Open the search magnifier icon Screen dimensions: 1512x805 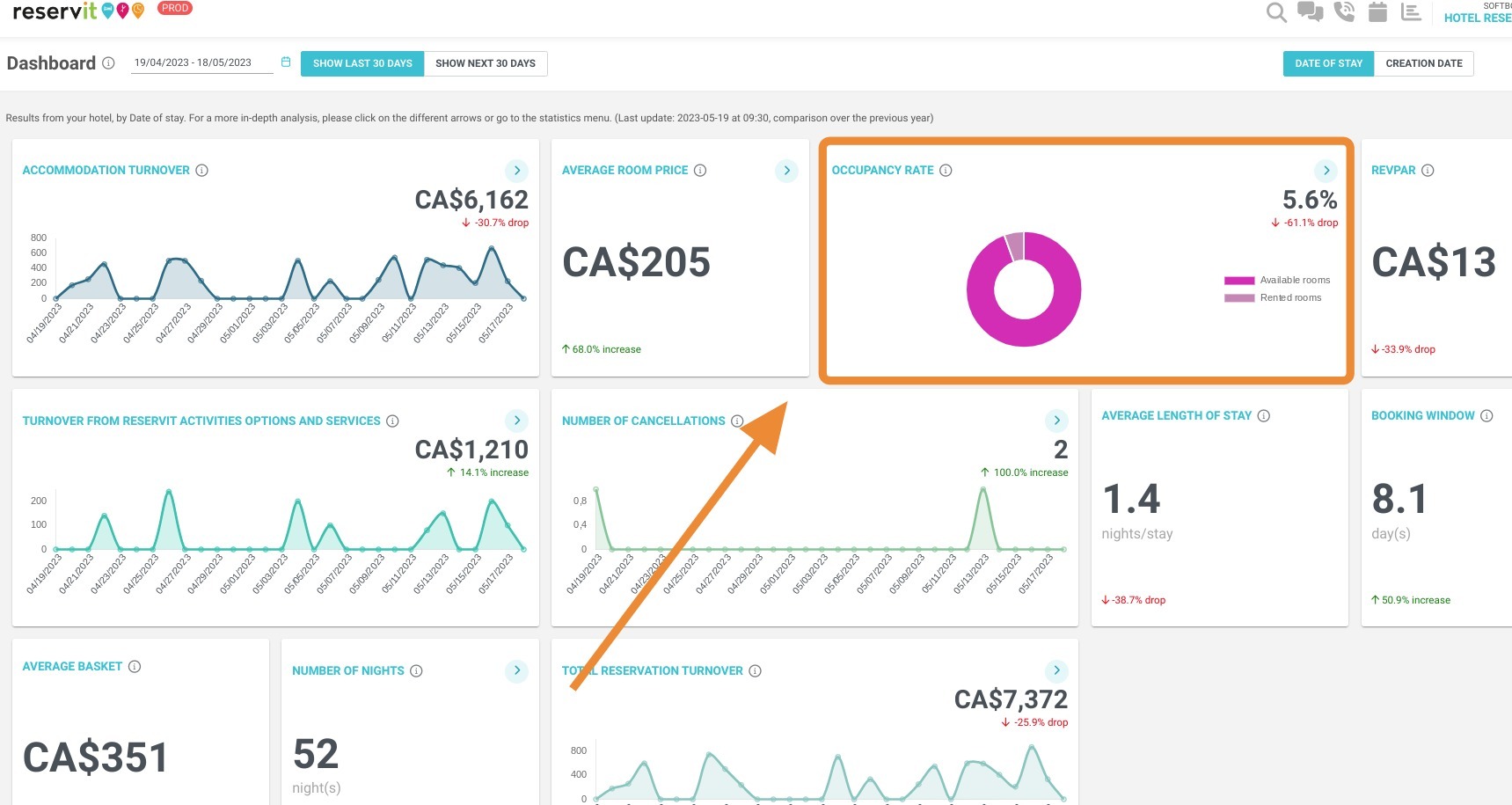[x=1276, y=12]
